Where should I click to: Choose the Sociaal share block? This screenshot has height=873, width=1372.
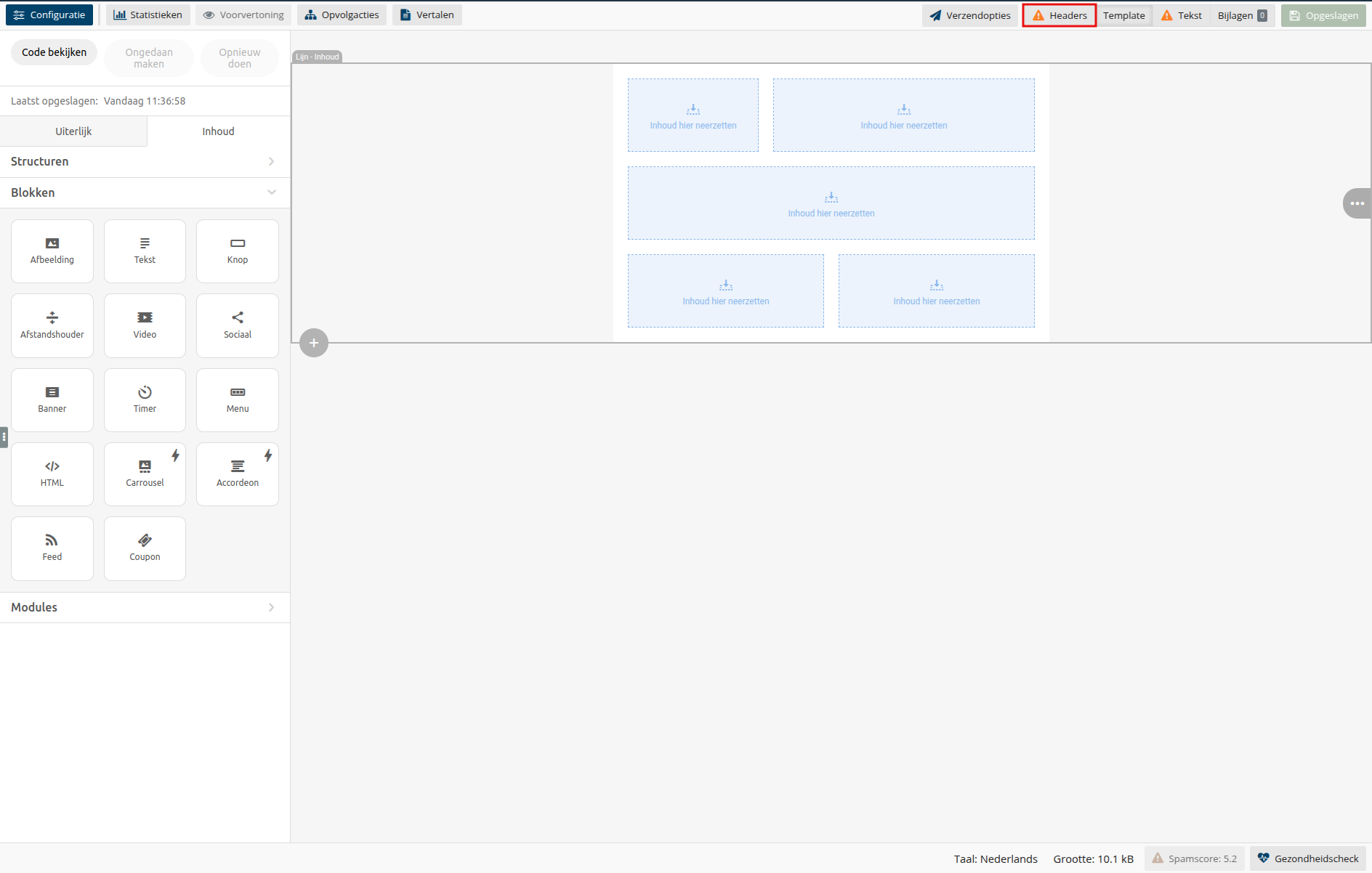pos(238,325)
